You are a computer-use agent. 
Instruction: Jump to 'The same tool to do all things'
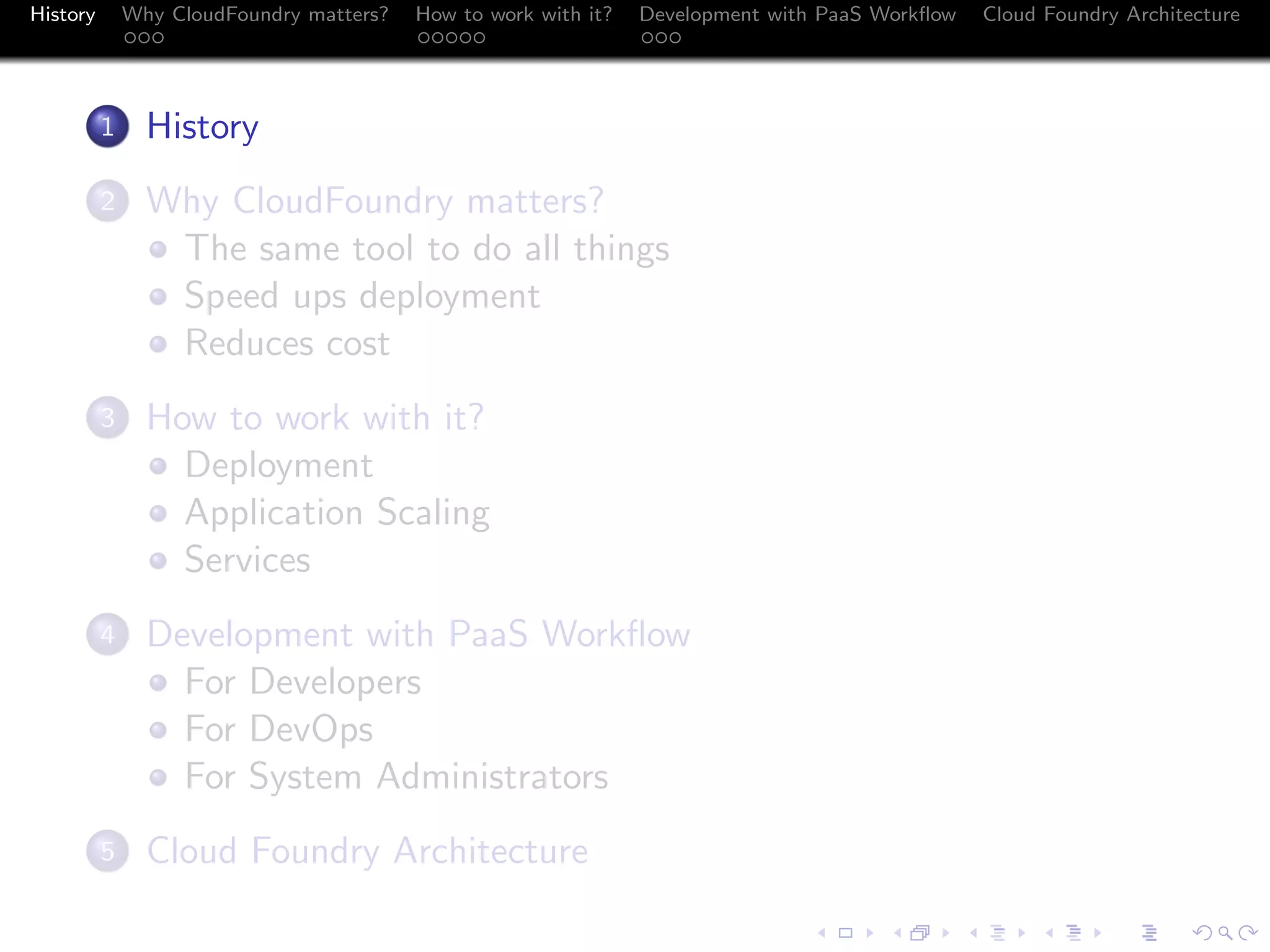click(427, 249)
